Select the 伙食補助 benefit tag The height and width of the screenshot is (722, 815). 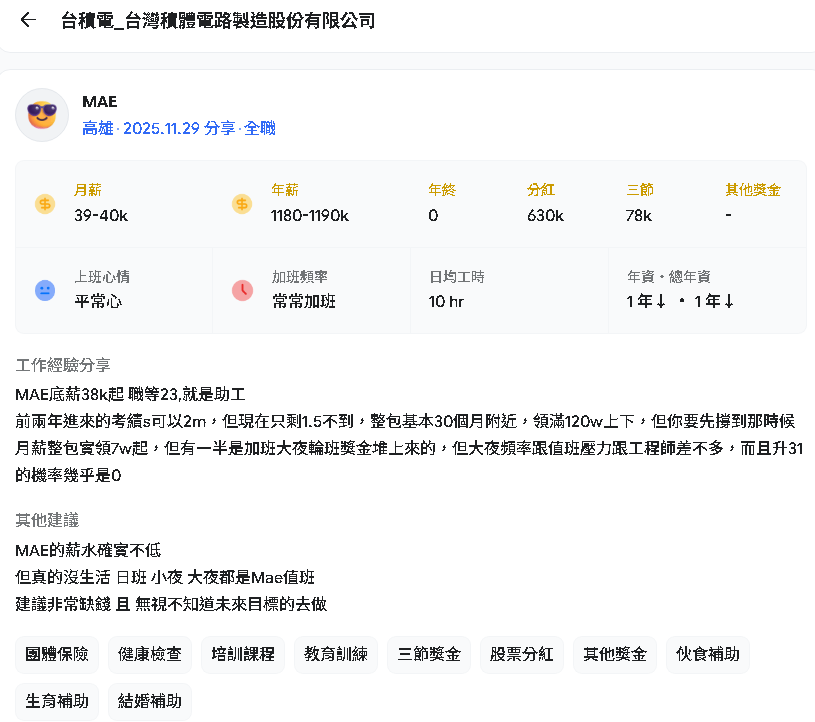tap(708, 654)
